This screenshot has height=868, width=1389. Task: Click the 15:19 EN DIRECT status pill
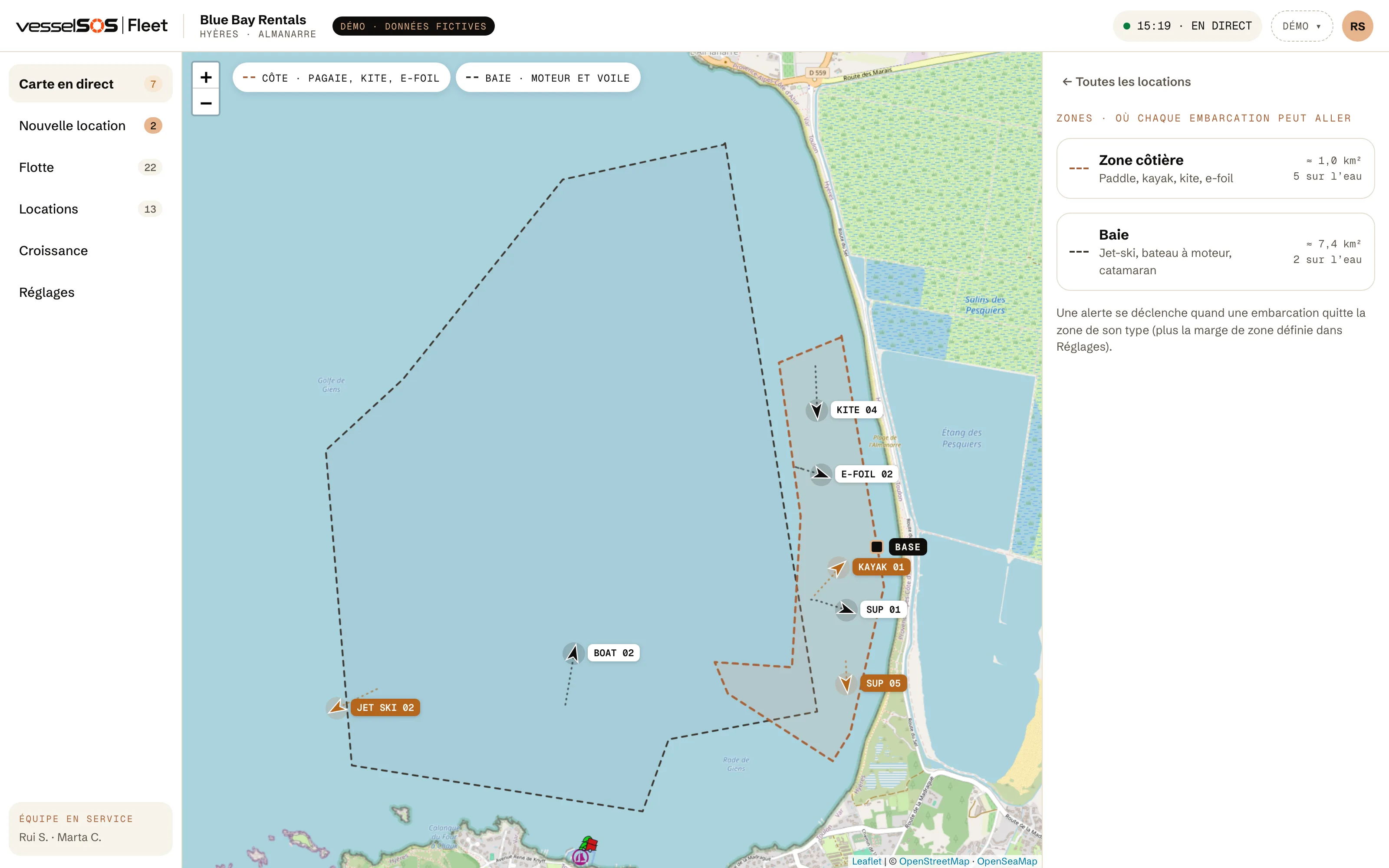coord(1187,26)
